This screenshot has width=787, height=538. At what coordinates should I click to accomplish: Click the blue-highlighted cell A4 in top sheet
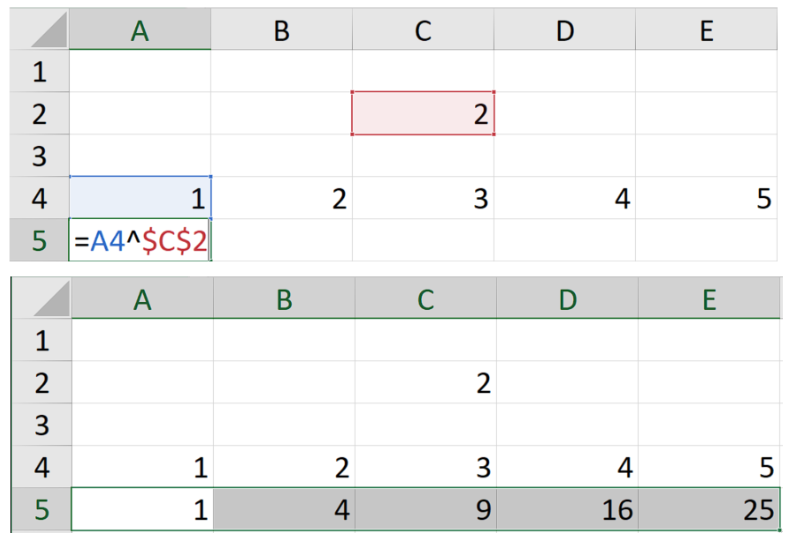point(140,197)
